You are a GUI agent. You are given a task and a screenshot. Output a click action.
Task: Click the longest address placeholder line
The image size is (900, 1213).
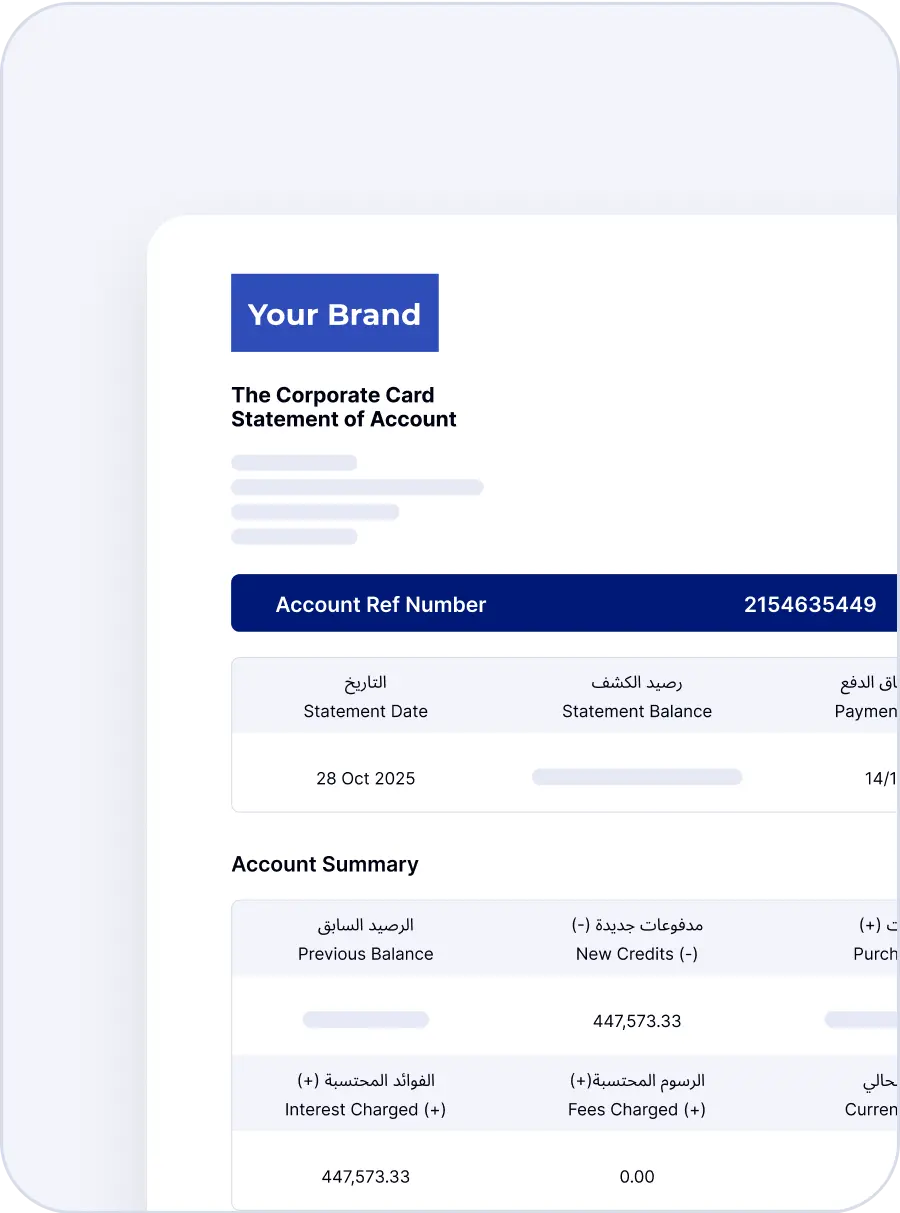pyautogui.click(x=357, y=487)
